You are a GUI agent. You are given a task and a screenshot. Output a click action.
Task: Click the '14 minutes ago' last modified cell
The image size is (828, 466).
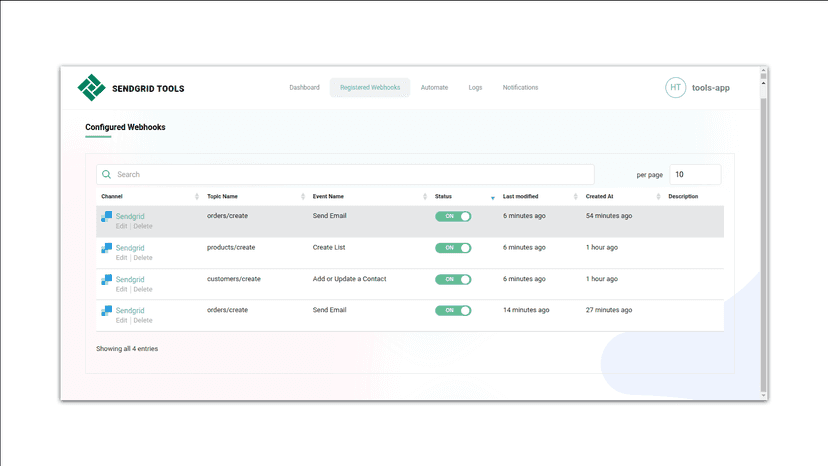pos(526,310)
